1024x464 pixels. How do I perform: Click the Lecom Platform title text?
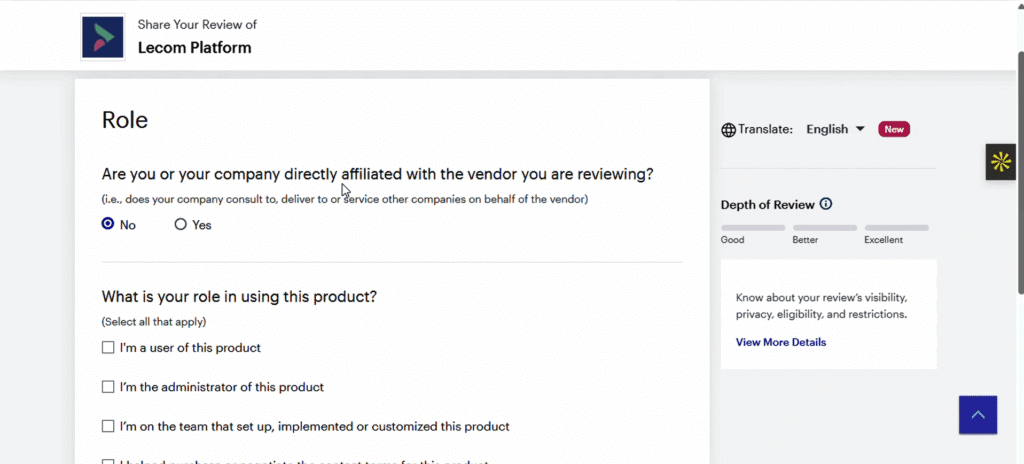[194, 47]
